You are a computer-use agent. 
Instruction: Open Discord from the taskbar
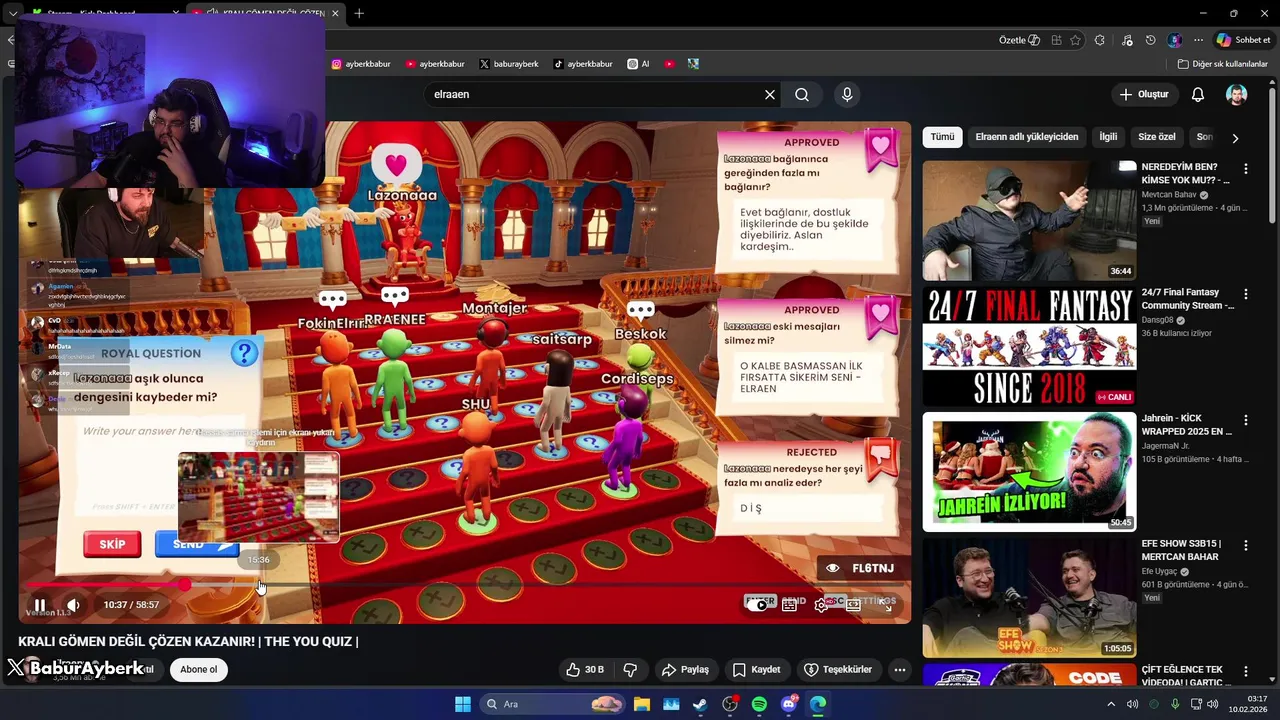(789, 704)
